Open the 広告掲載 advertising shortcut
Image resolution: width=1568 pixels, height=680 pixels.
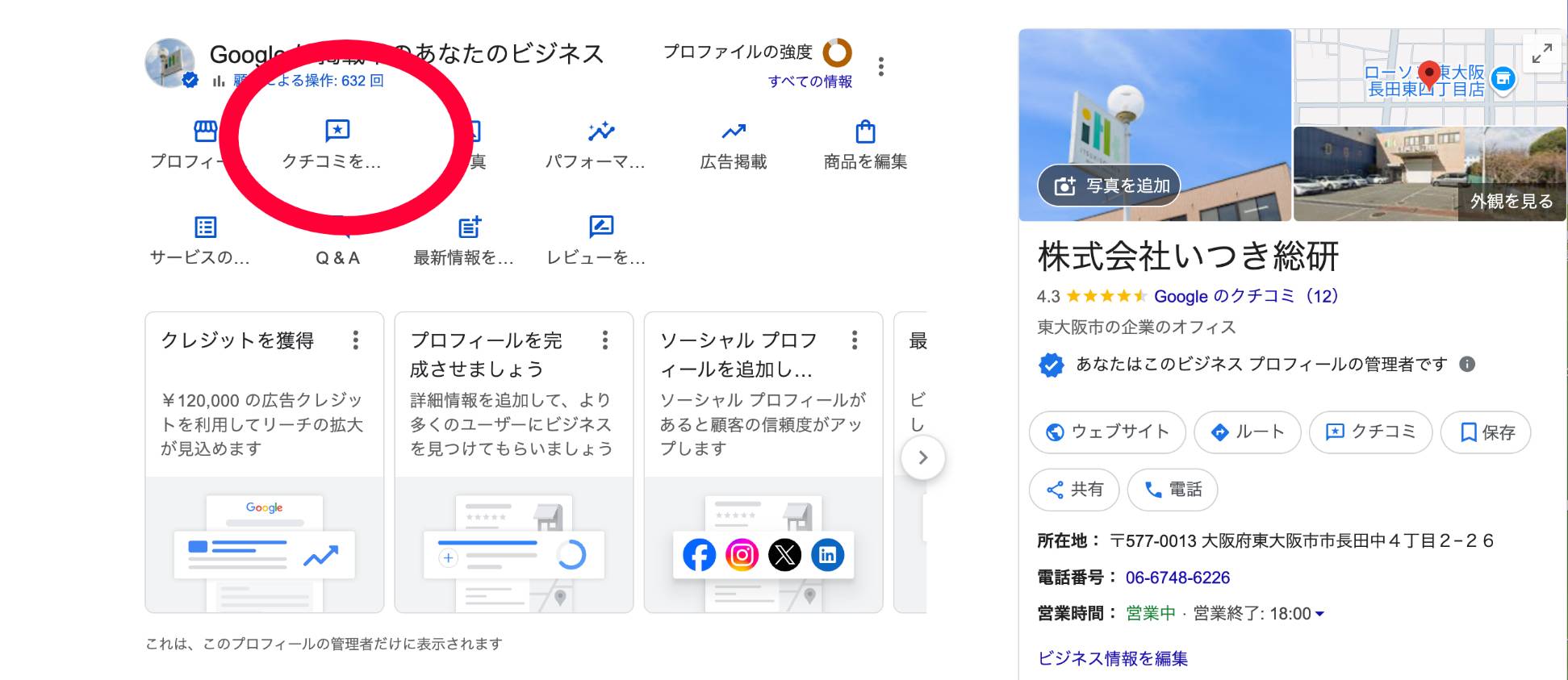click(x=734, y=145)
